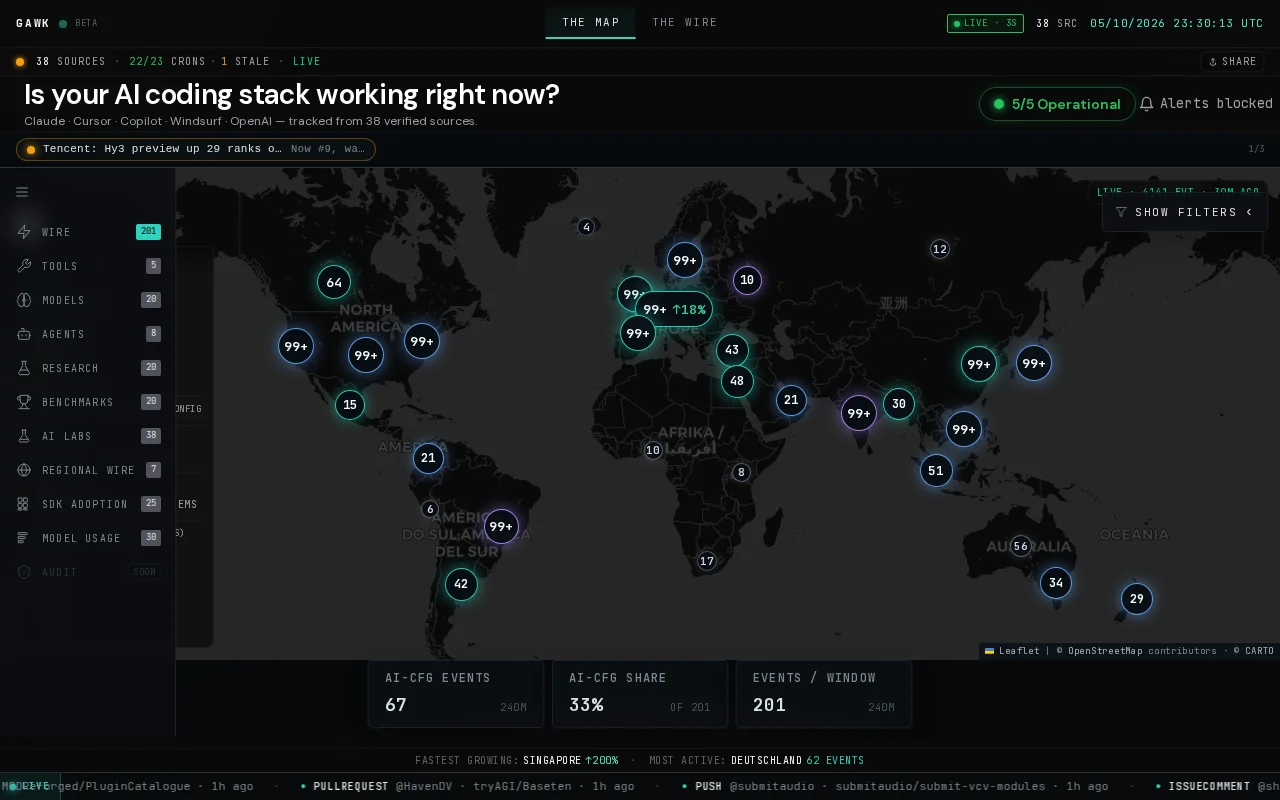This screenshot has height=800, width=1280.
Task: Click the 42 cluster marker in Argentina
Action: tap(461, 584)
